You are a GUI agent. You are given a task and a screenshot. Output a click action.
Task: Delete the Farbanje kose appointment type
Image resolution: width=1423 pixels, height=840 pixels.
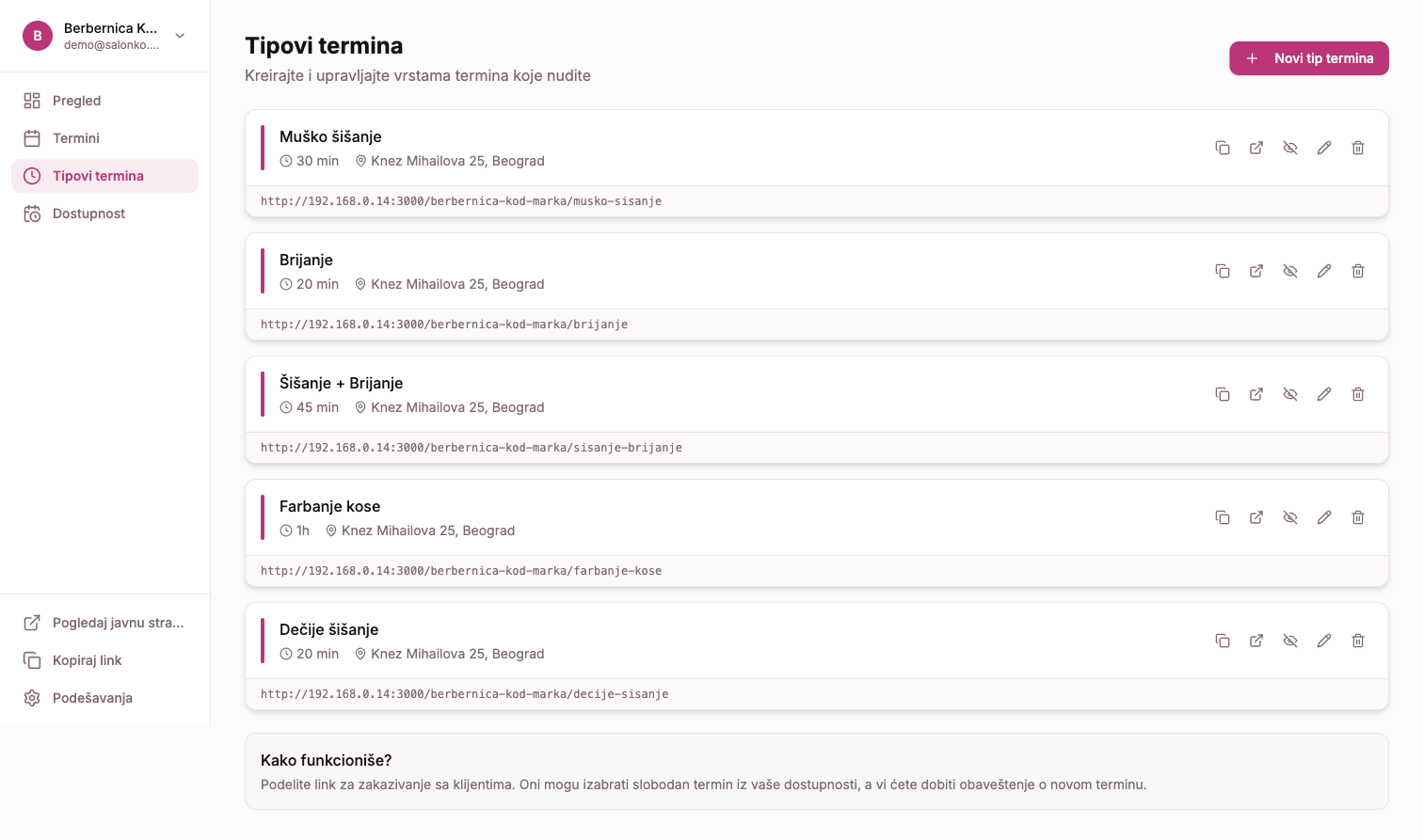pyautogui.click(x=1358, y=517)
